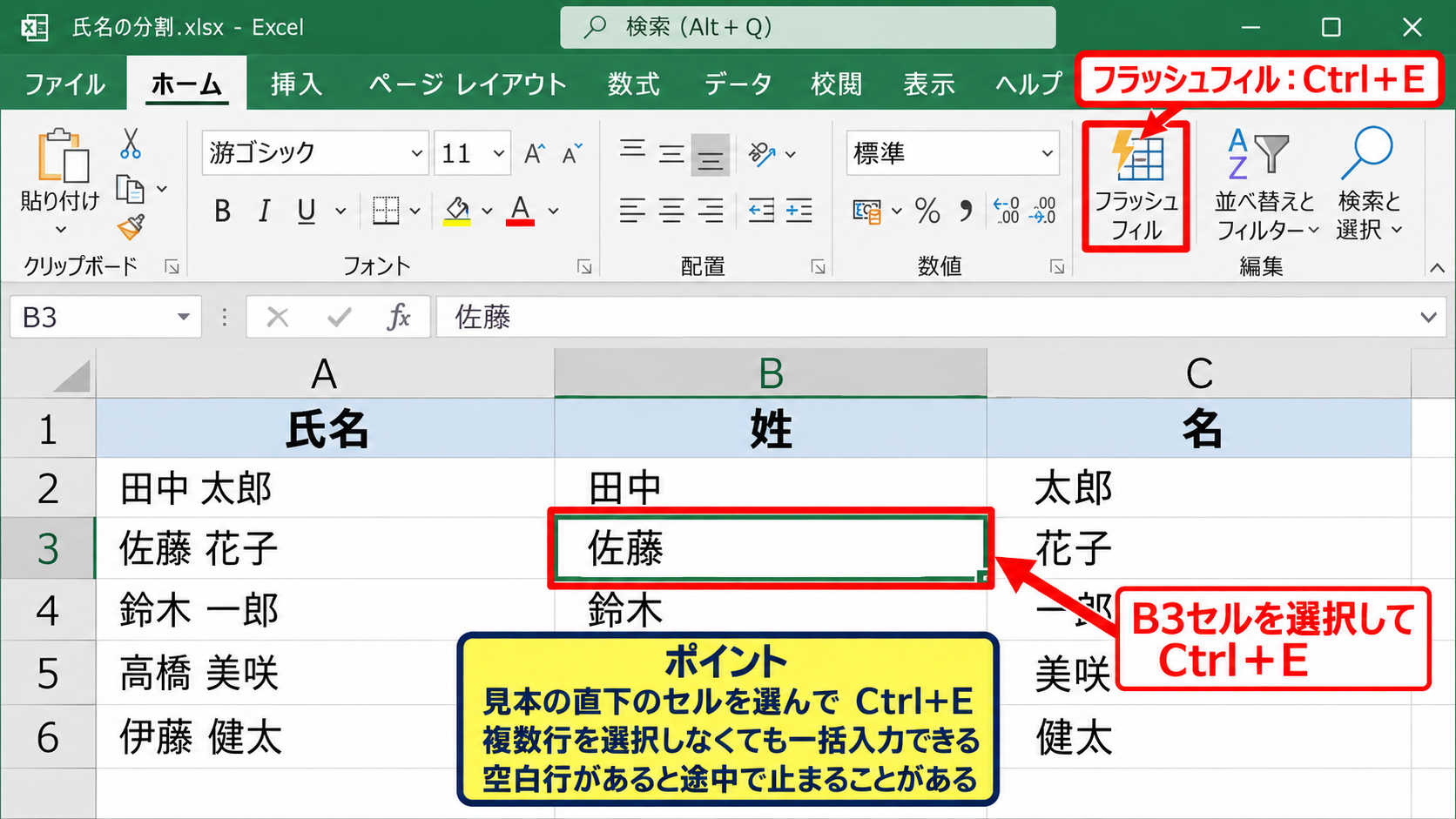Toggle bottom vertical alignment
Image resolution: width=1456 pixels, height=819 pixels.
(x=710, y=156)
